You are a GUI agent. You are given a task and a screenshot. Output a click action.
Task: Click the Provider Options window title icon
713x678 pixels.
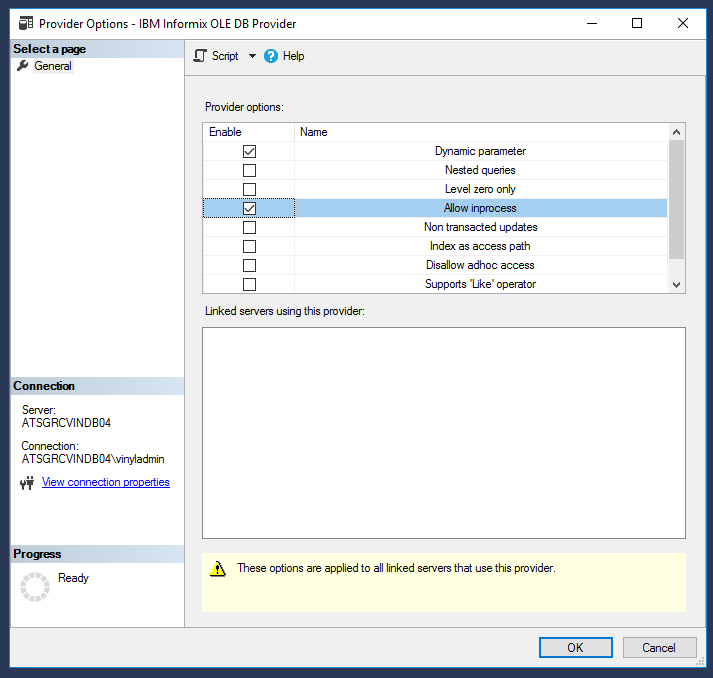pos(24,23)
